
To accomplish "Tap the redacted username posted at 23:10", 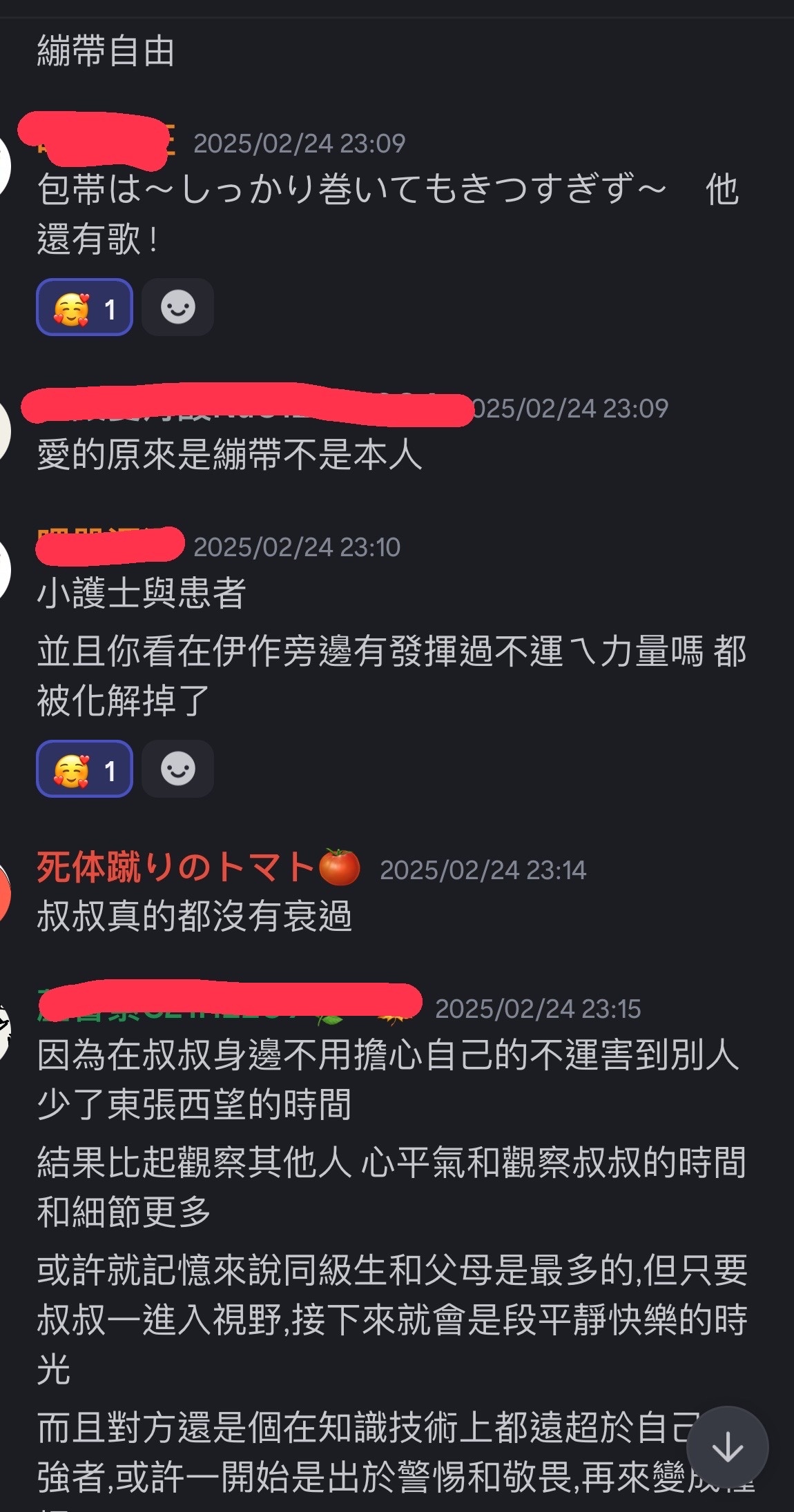I will click(x=110, y=545).
